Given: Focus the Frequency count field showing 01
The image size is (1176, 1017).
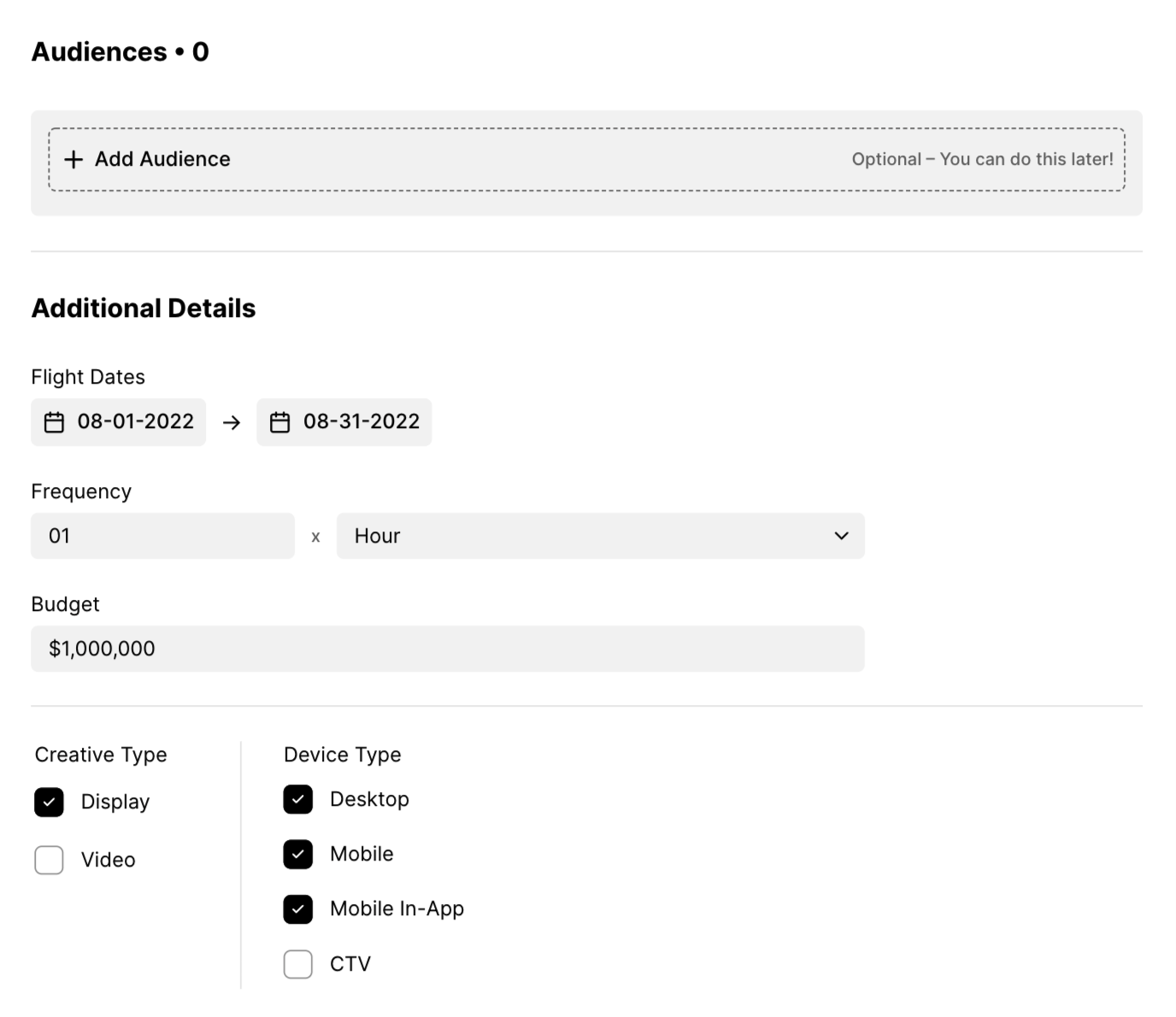Looking at the screenshot, I should [x=162, y=536].
